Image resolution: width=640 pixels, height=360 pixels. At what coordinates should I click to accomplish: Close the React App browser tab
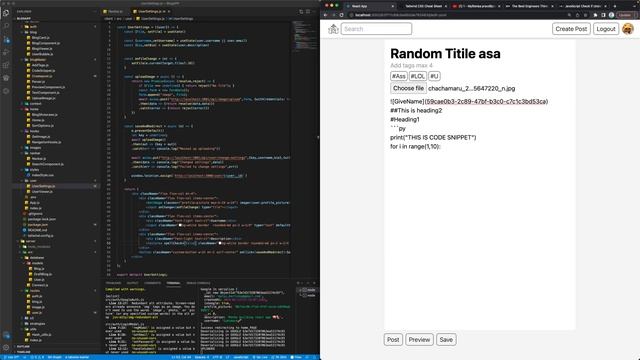click(393, 6)
